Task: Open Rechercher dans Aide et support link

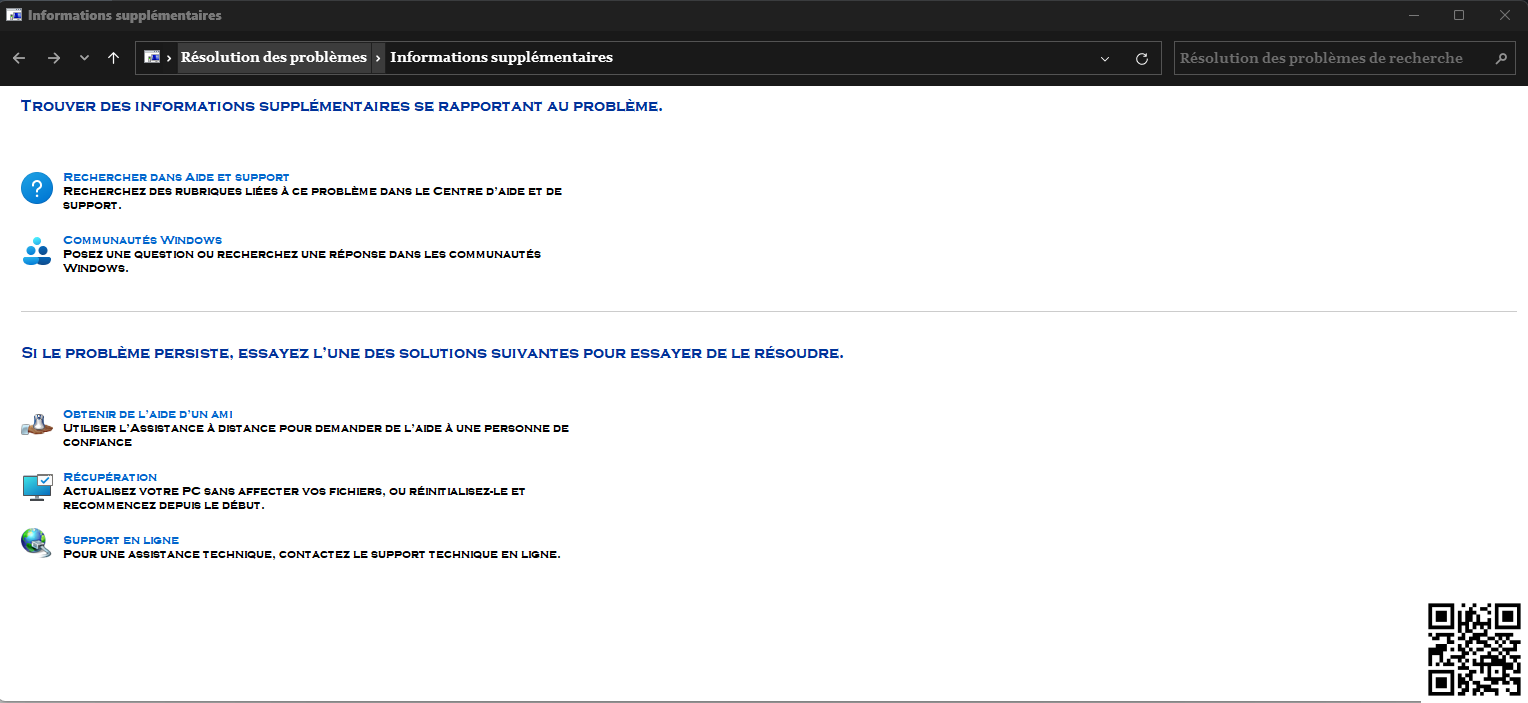Action: coord(176,177)
